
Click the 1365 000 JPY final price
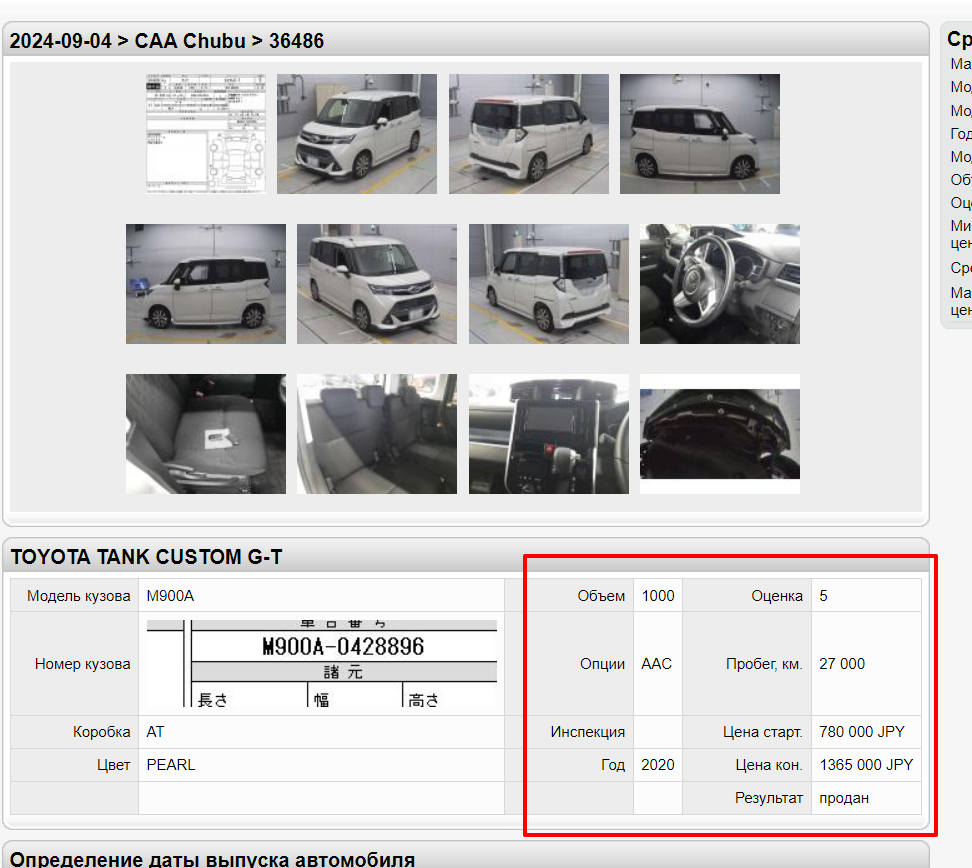866,765
